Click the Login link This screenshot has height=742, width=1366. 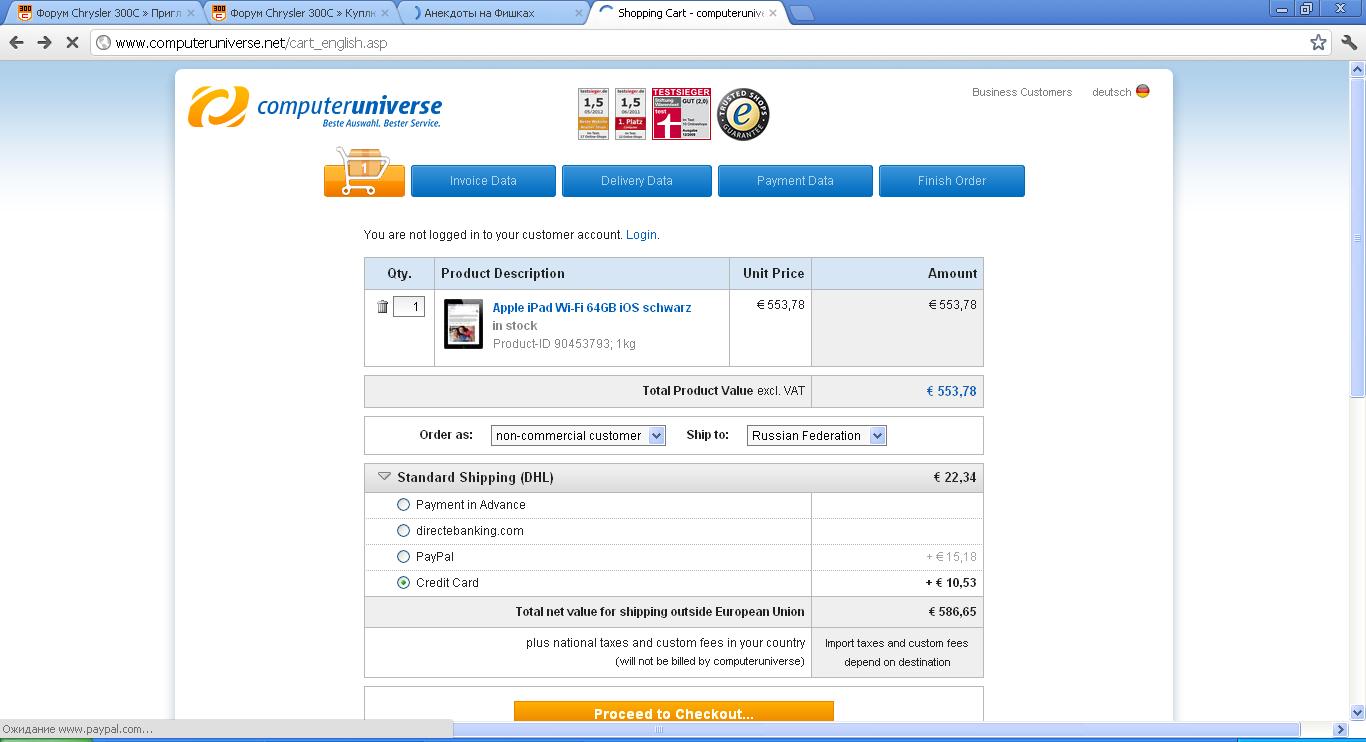coord(641,235)
